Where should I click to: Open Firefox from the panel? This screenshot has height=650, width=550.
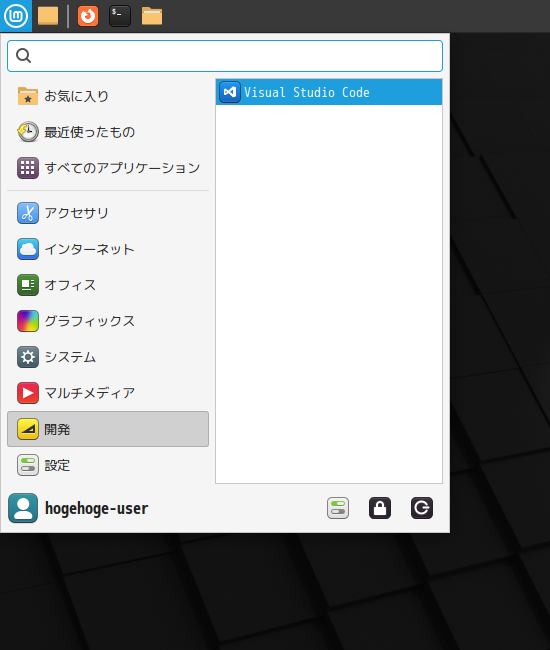88,16
